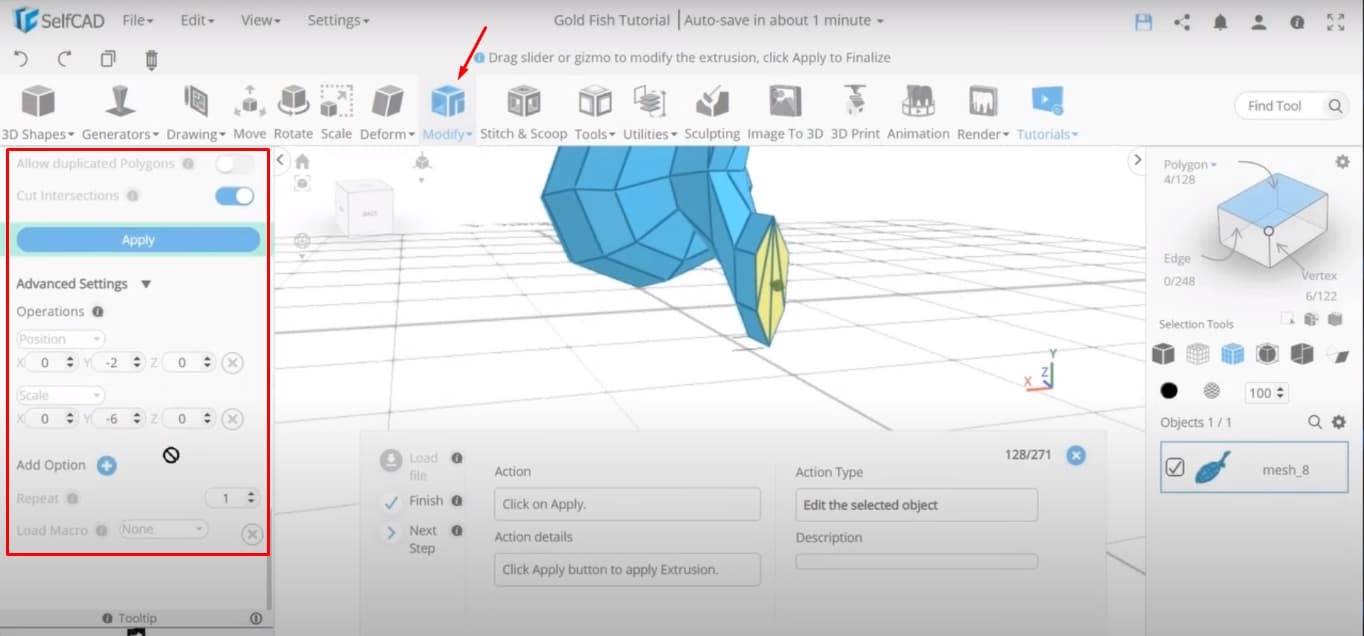Uncheck the mesh_8 object checkbox
The width and height of the screenshot is (1364, 636).
(1177, 466)
